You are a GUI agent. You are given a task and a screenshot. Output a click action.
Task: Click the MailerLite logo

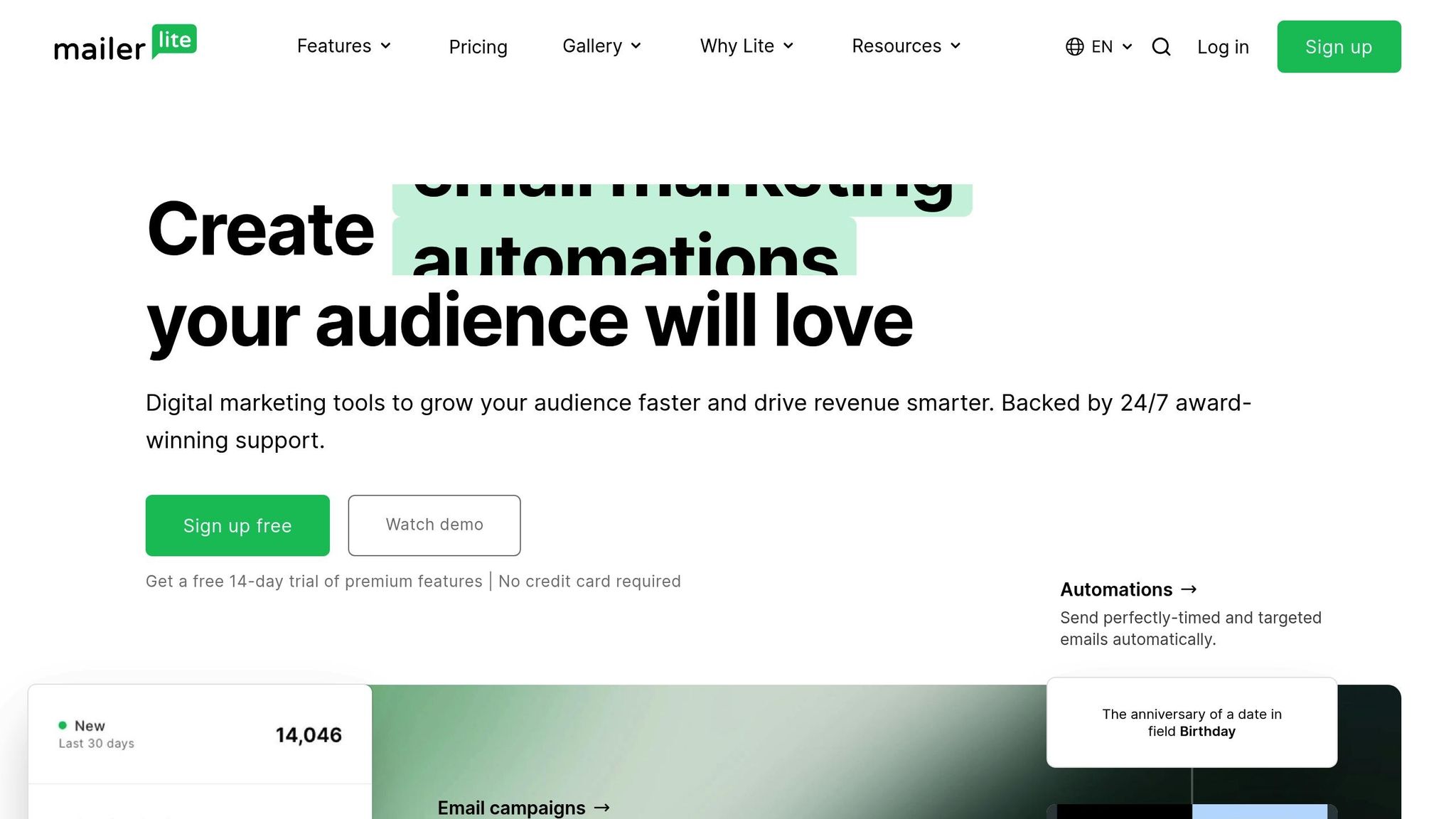[125, 43]
